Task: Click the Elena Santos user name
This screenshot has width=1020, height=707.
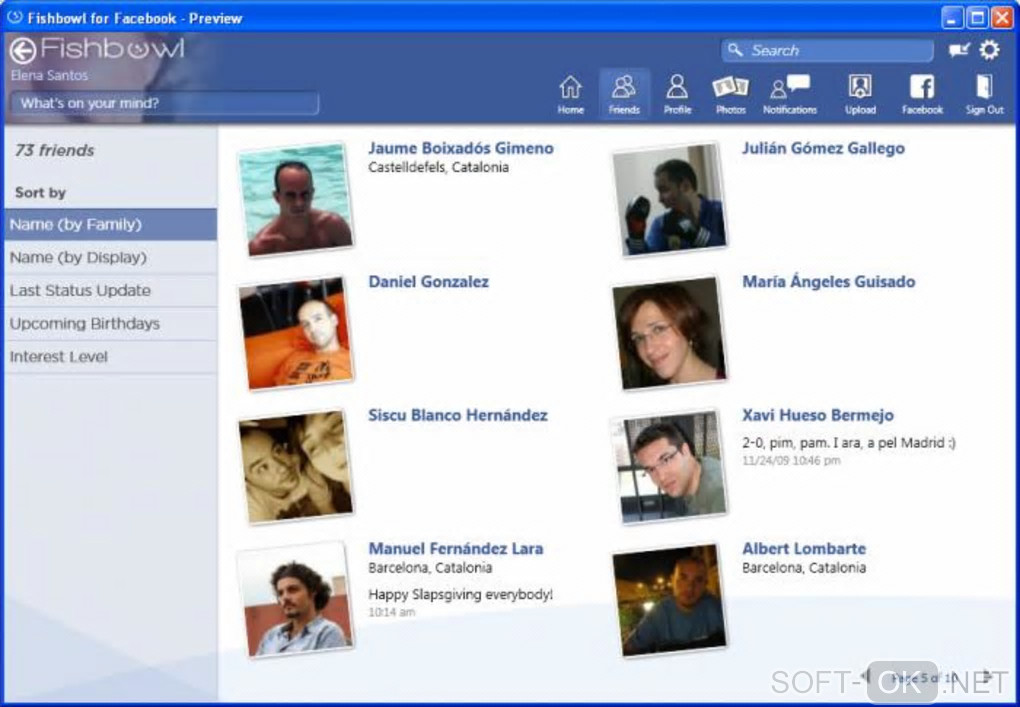Action: pyautogui.click(x=49, y=75)
